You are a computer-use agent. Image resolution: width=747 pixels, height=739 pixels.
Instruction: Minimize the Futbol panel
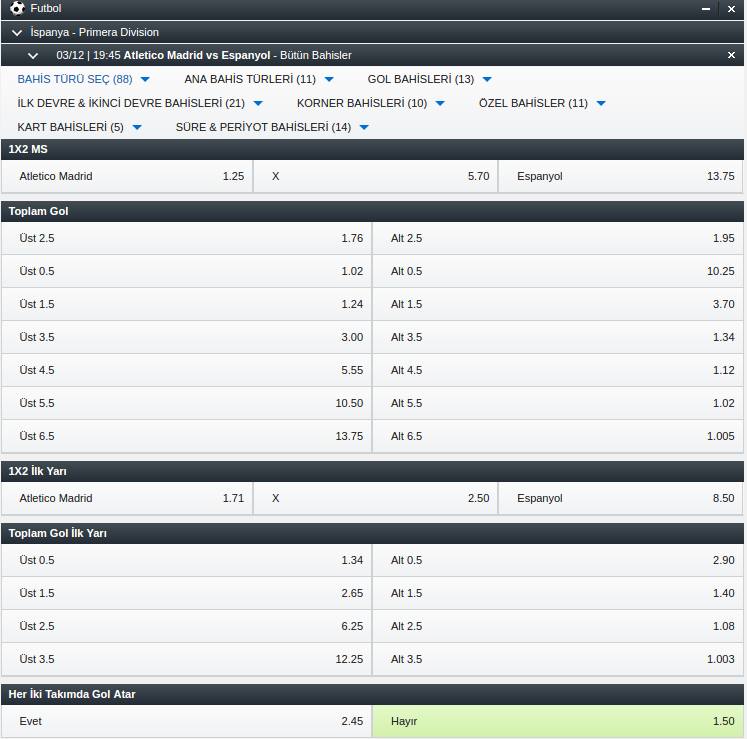coord(706,9)
